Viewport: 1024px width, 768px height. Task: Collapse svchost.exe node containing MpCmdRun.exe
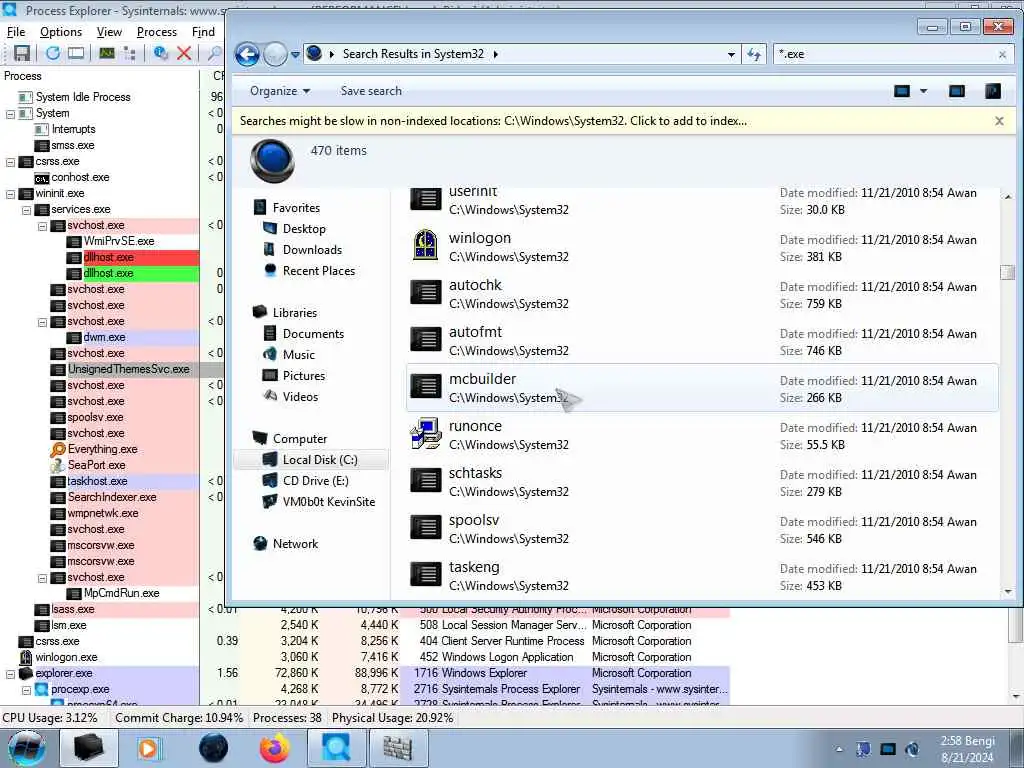42,578
